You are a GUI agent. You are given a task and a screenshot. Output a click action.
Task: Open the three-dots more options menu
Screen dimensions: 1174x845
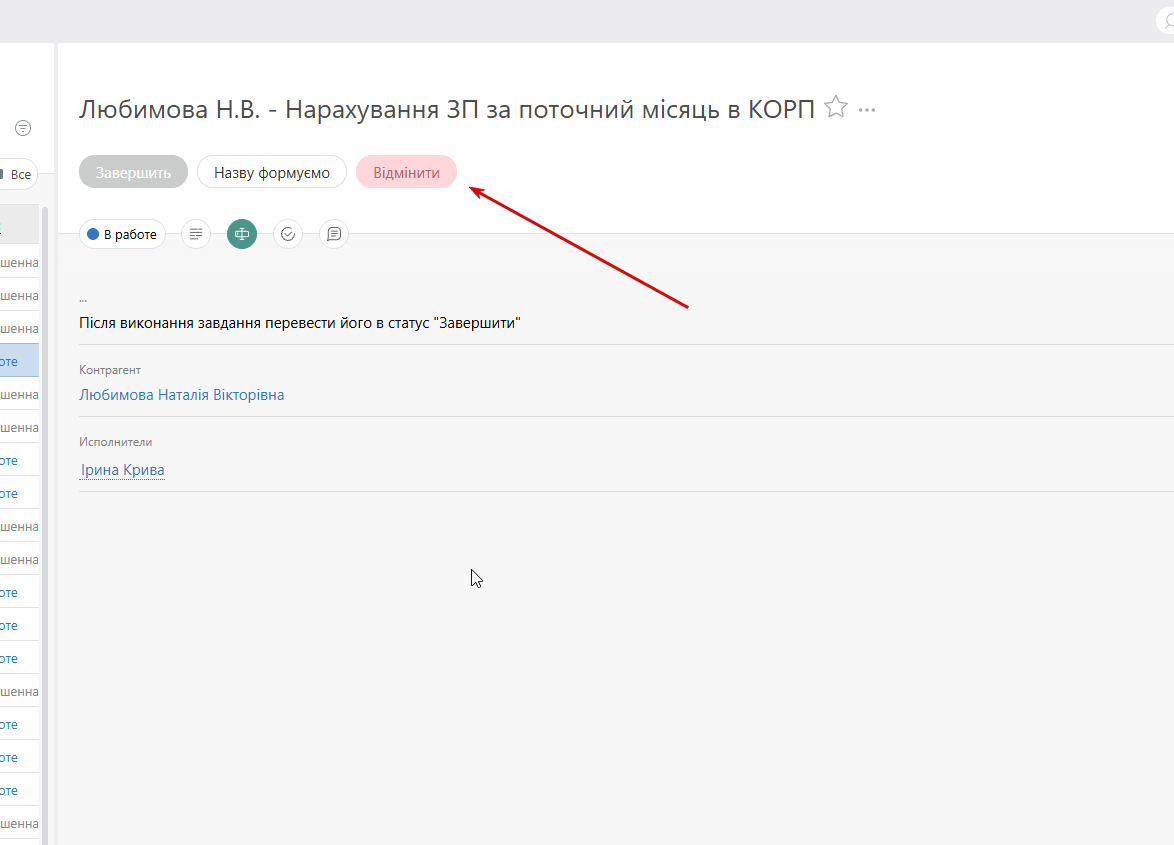(x=867, y=110)
